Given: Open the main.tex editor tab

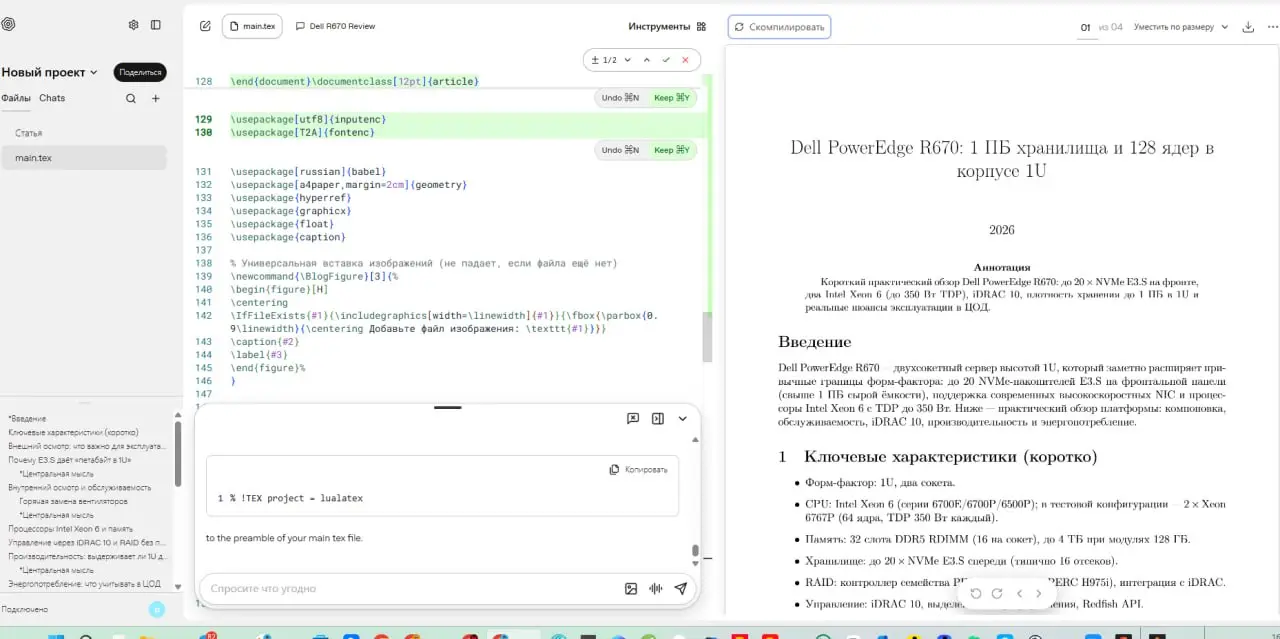Looking at the screenshot, I should [252, 26].
